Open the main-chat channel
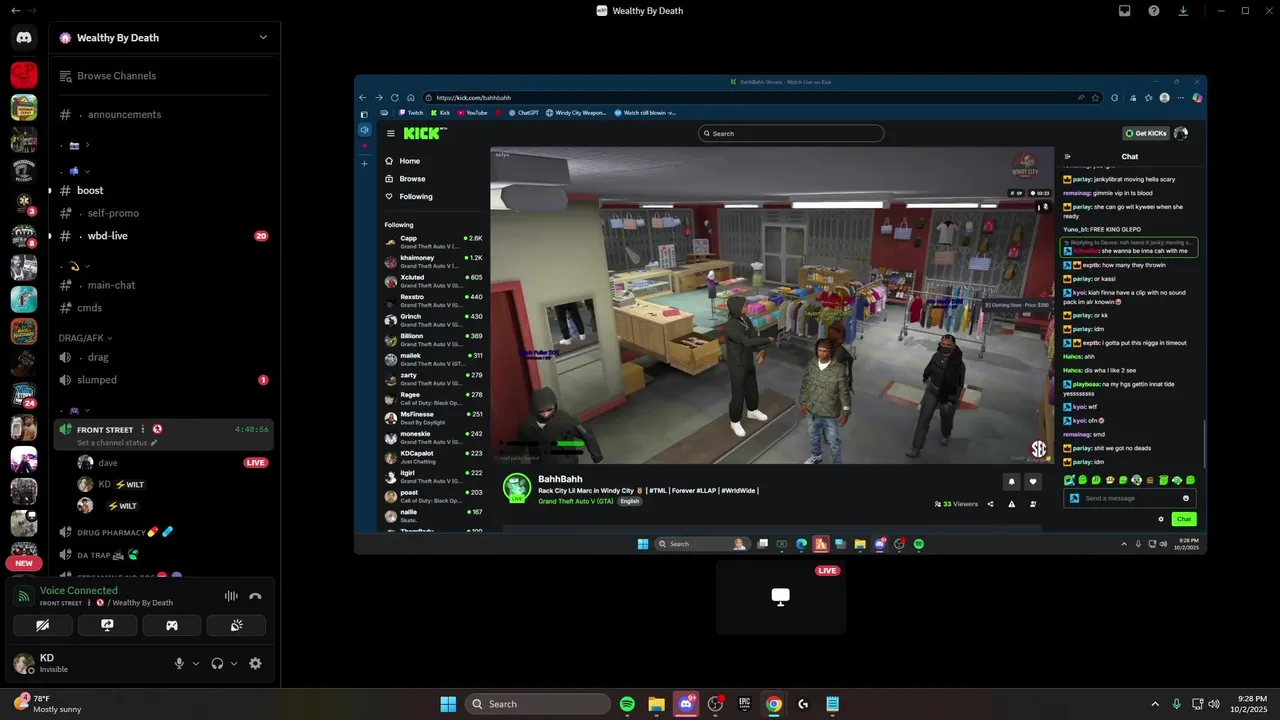Image resolution: width=1280 pixels, height=720 pixels. [x=165, y=285]
